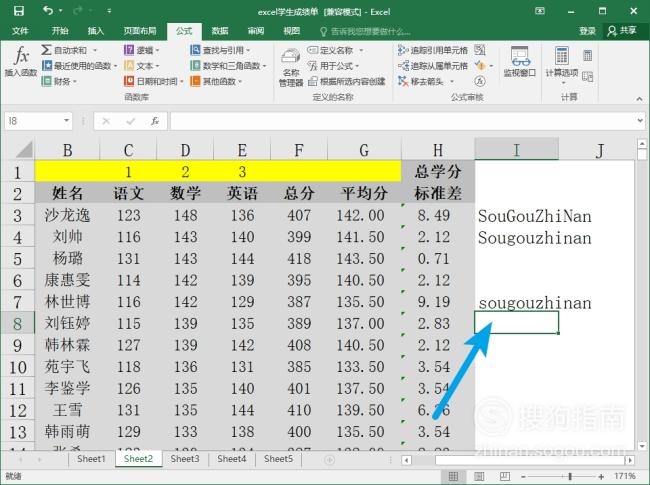
Task: Open the Sheet3 worksheet tab
Action: [185, 459]
